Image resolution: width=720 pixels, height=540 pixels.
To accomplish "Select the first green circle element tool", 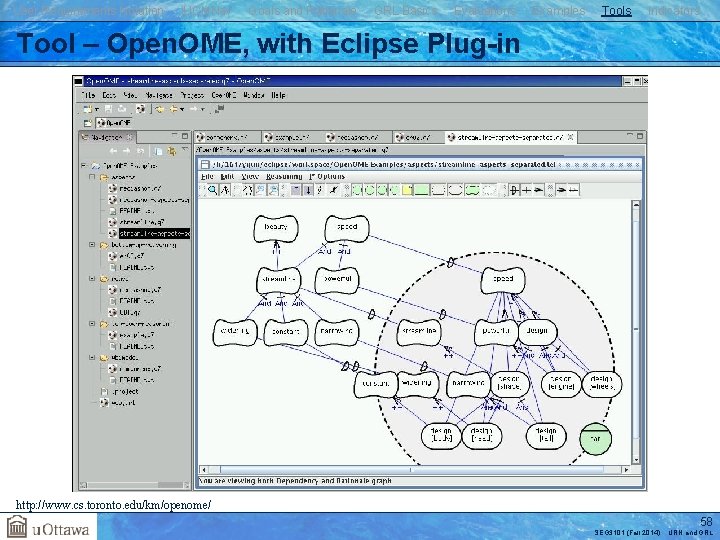I will pos(357,190).
